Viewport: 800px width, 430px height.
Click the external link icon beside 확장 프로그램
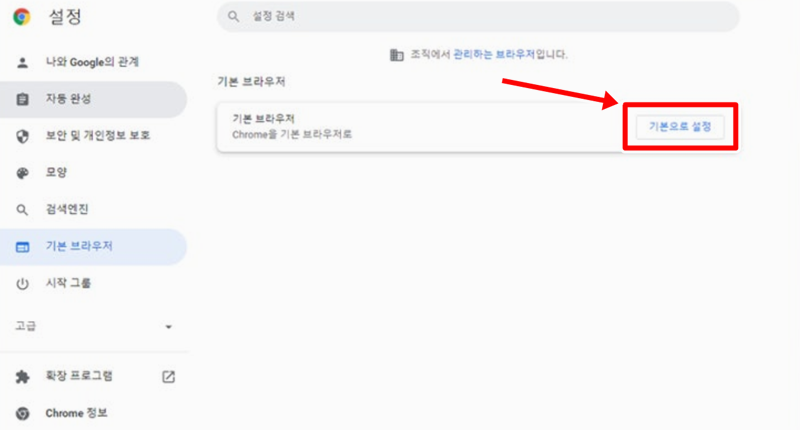click(x=168, y=377)
